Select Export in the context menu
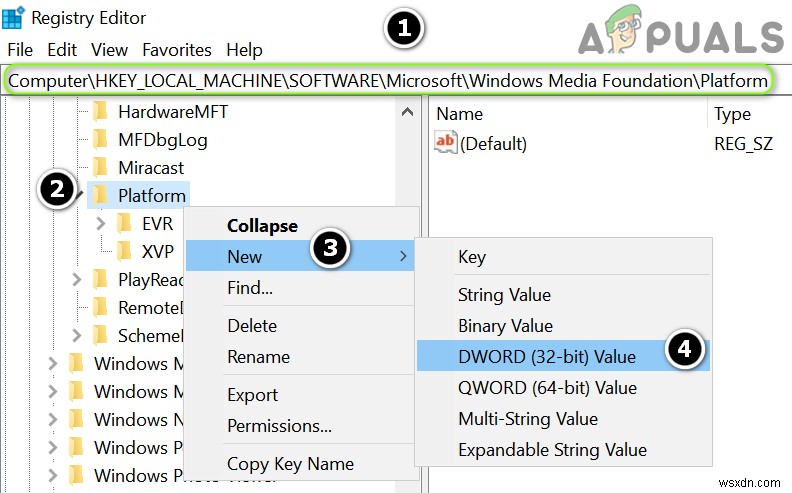This screenshot has width=792, height=493. [252, 395]
